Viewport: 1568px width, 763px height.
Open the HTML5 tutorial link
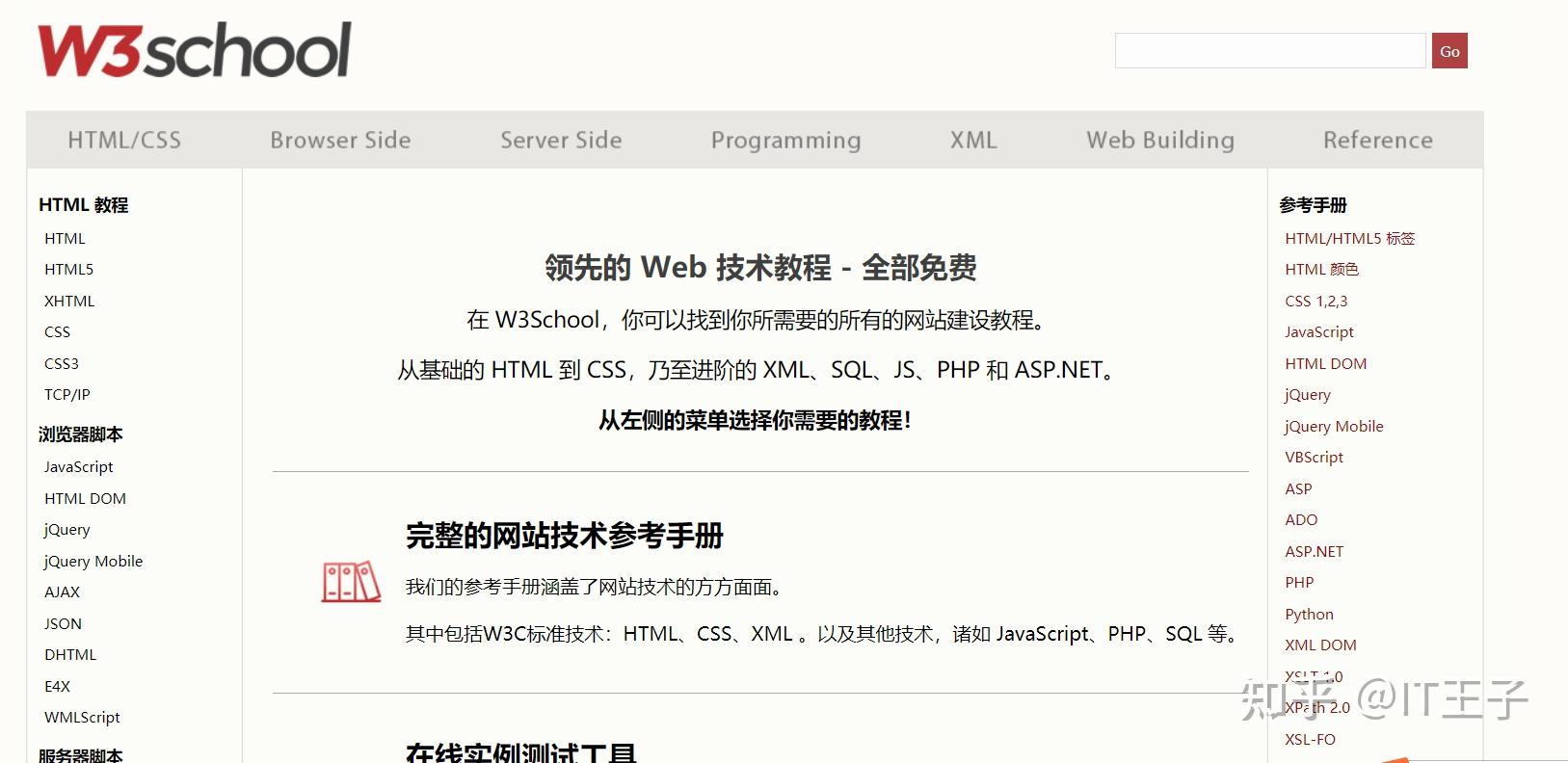tap(69, 270)
